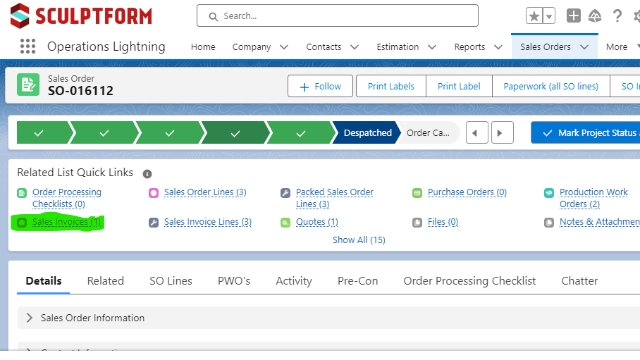Click the Mark Project Status button
This screenshot has width=640, height=360.
(x=586, y=133)
